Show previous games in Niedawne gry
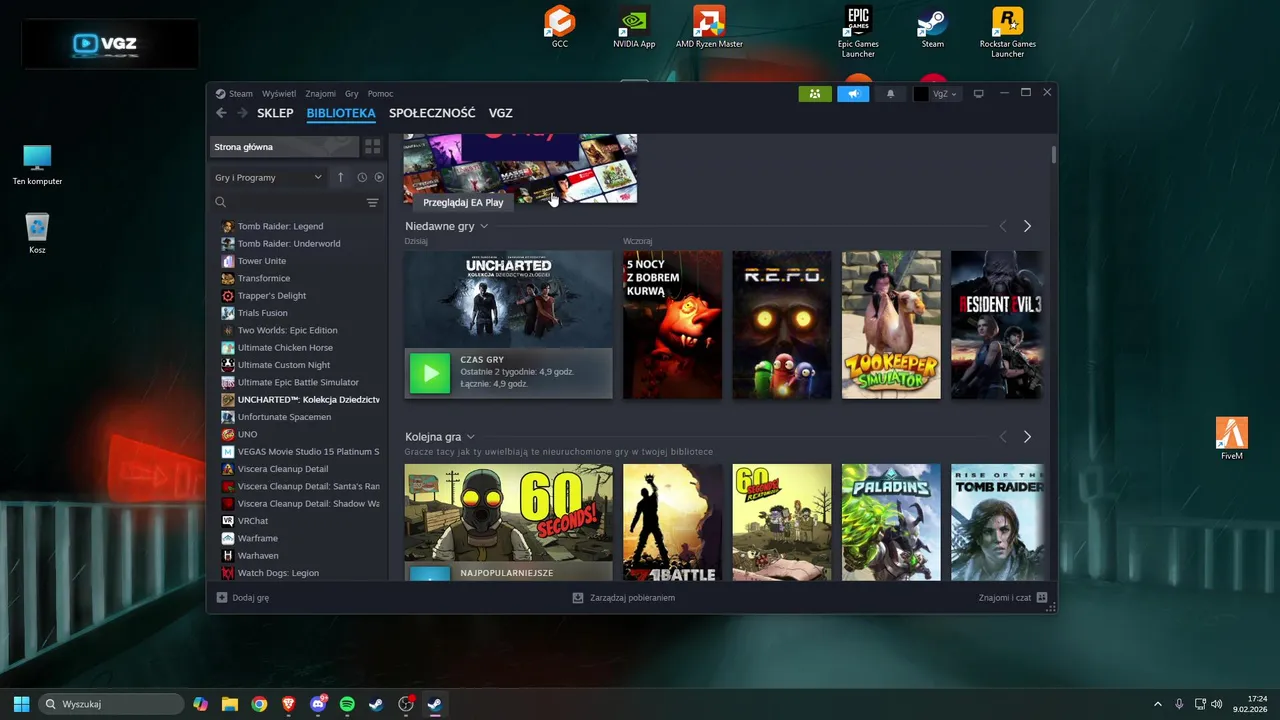Viewport: 1280px width, 720px height. click(x=1003, y=226)
